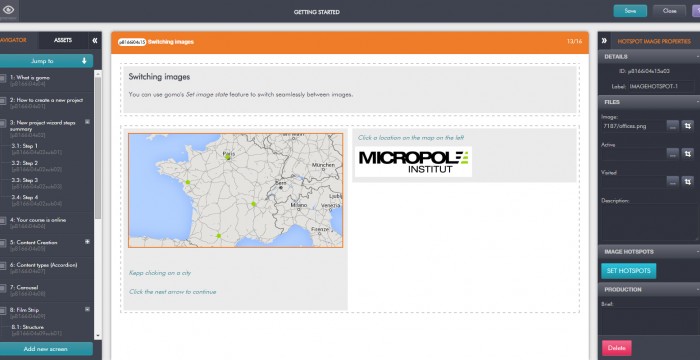The image size is (700, 360).
Task: Click the southernmost green hotspot on the map
Action: tap(219, 236)
